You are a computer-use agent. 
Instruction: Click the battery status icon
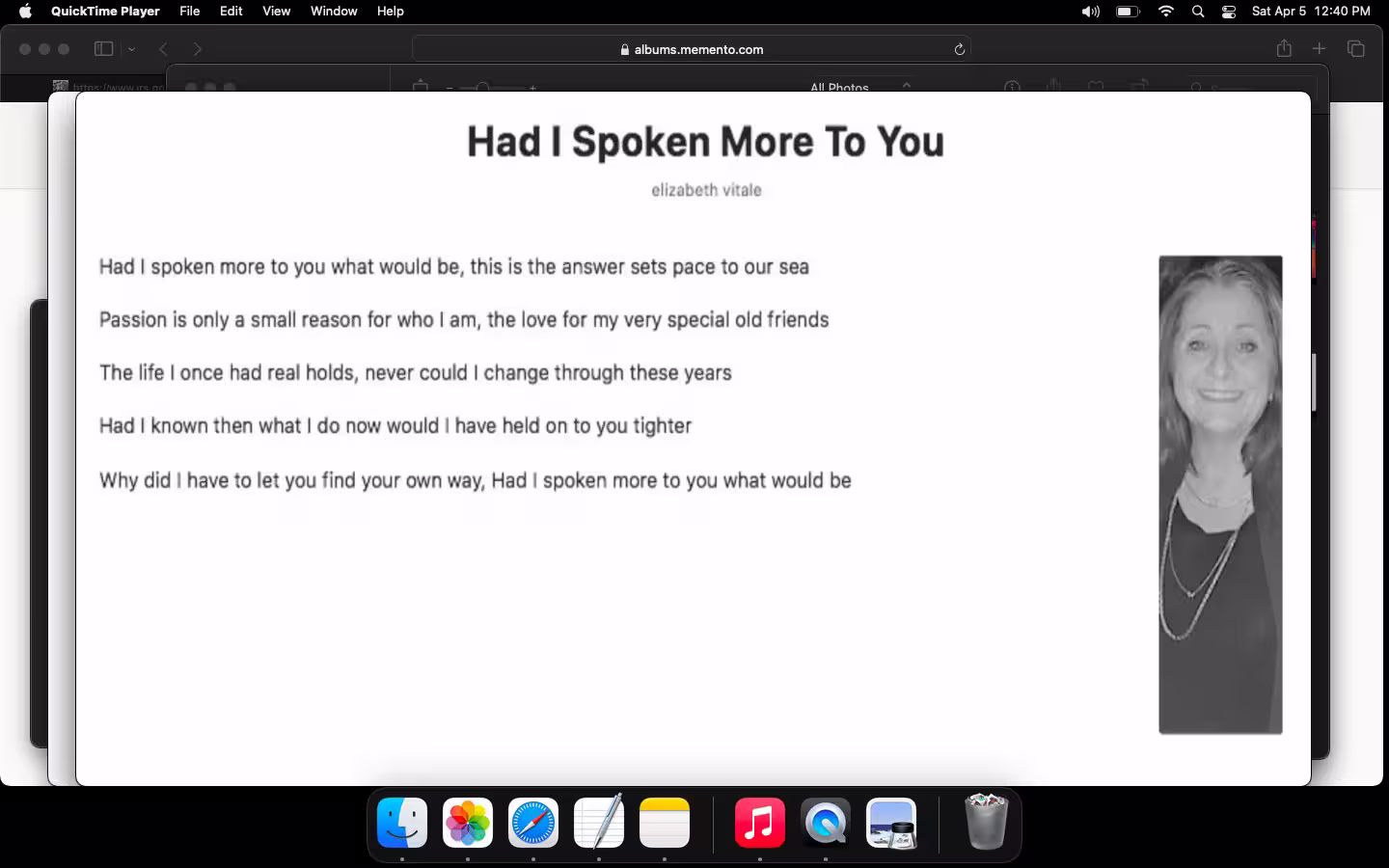(x=1128, y=12)
